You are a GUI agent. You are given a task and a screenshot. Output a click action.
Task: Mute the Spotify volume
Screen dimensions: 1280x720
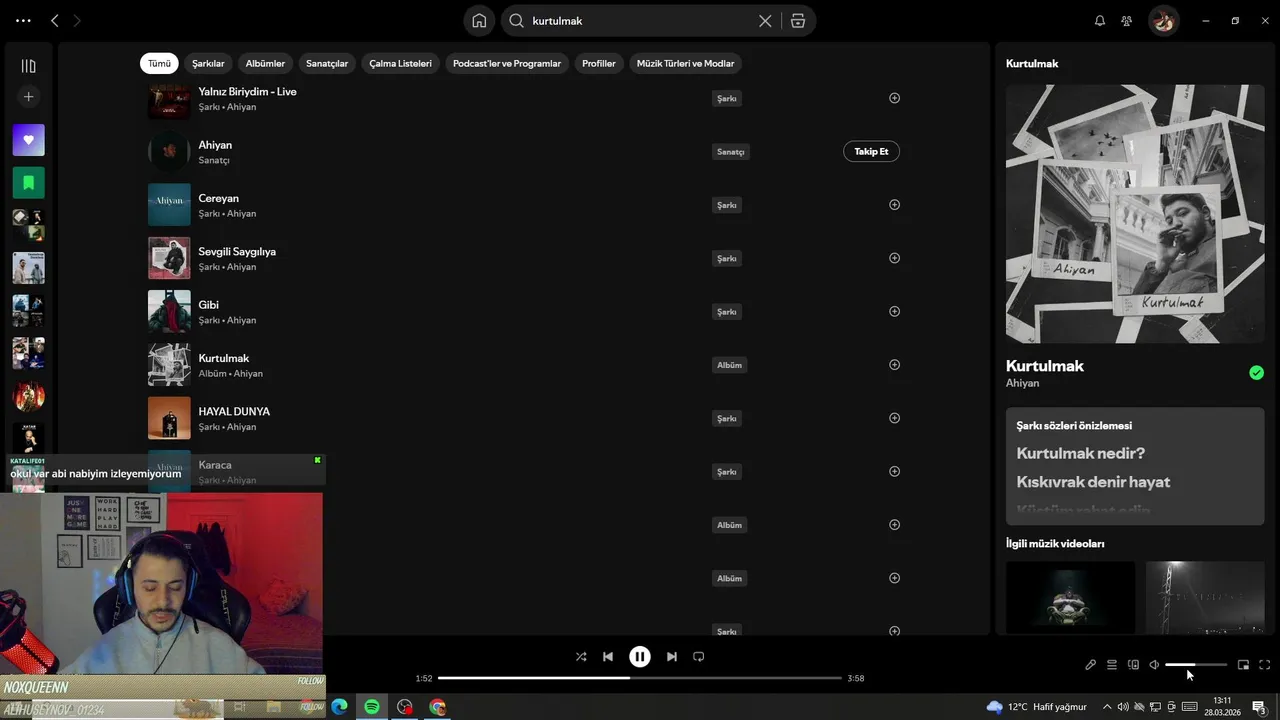[x=1154, y=665]
